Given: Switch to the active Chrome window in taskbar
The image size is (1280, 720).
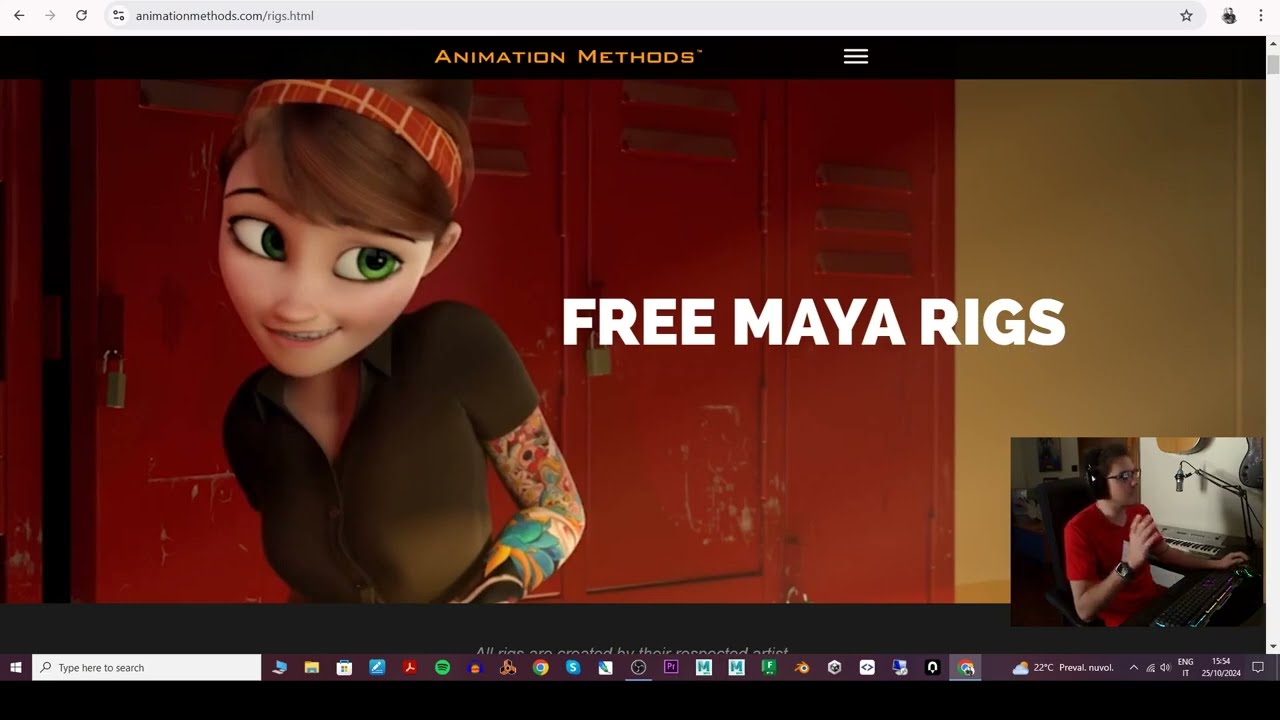Looking at the screenshot, I should click(966, 667).
